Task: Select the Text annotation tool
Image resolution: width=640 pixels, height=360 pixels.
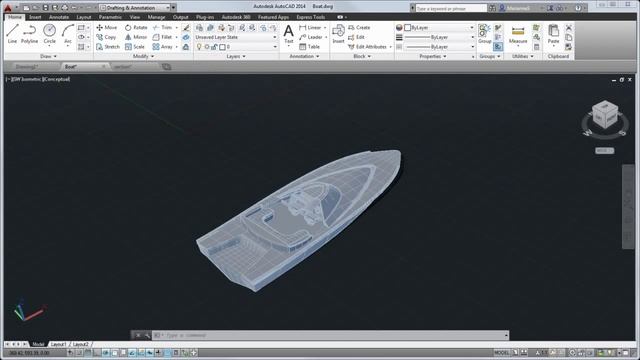Action: 289,34
